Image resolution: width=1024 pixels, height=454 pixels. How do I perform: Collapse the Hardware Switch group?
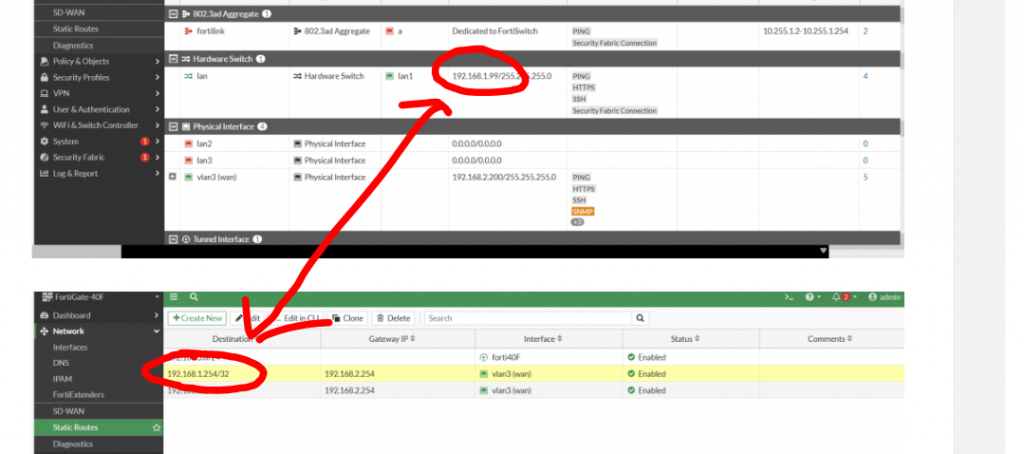pos(173,59)
